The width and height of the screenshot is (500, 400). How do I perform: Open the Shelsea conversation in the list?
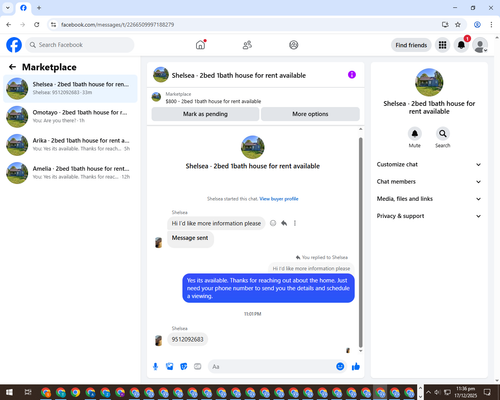70,88
